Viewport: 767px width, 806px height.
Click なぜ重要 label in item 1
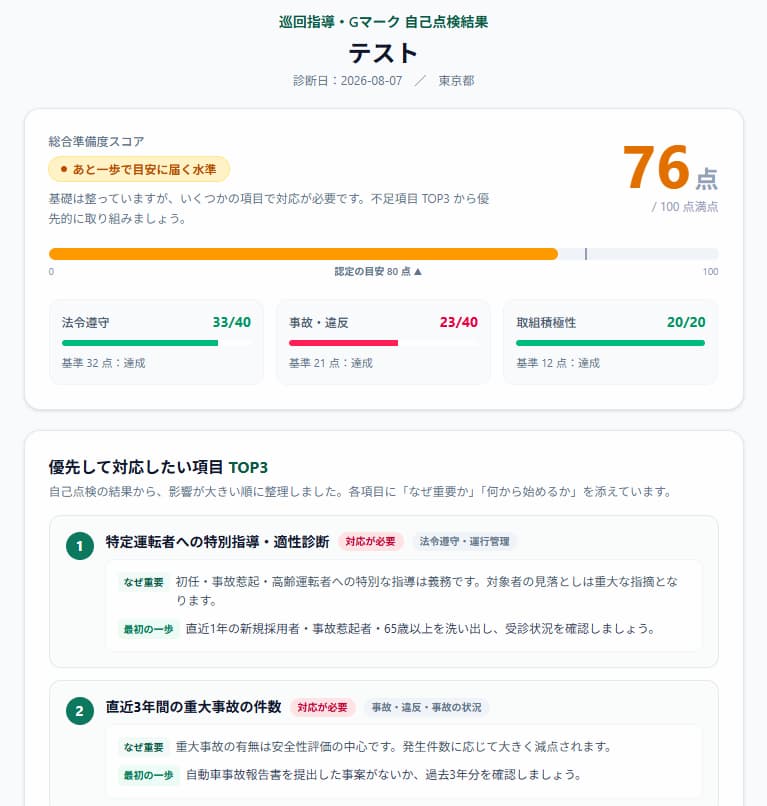point(143,582)
